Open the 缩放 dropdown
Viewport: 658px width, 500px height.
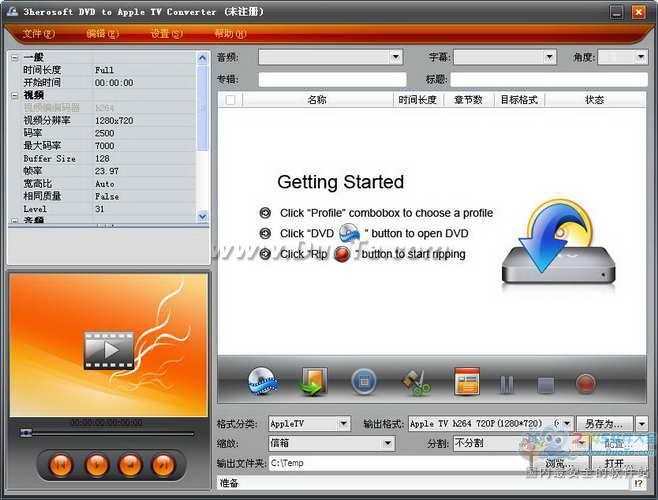point(388,443)
